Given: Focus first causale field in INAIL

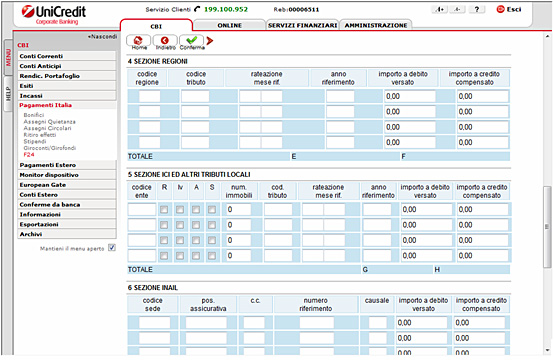Looking at the screenshot, I should 378,323.
